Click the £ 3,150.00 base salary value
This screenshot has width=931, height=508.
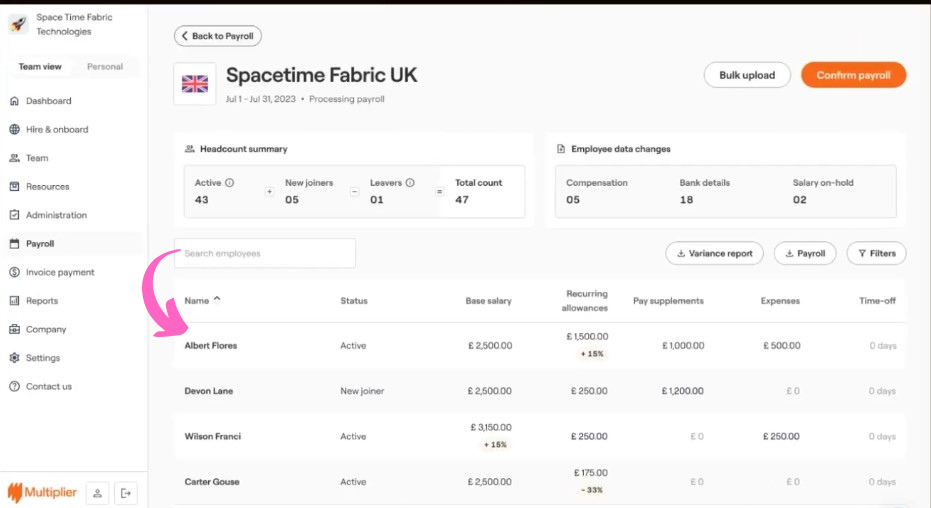tap(491, 427)
